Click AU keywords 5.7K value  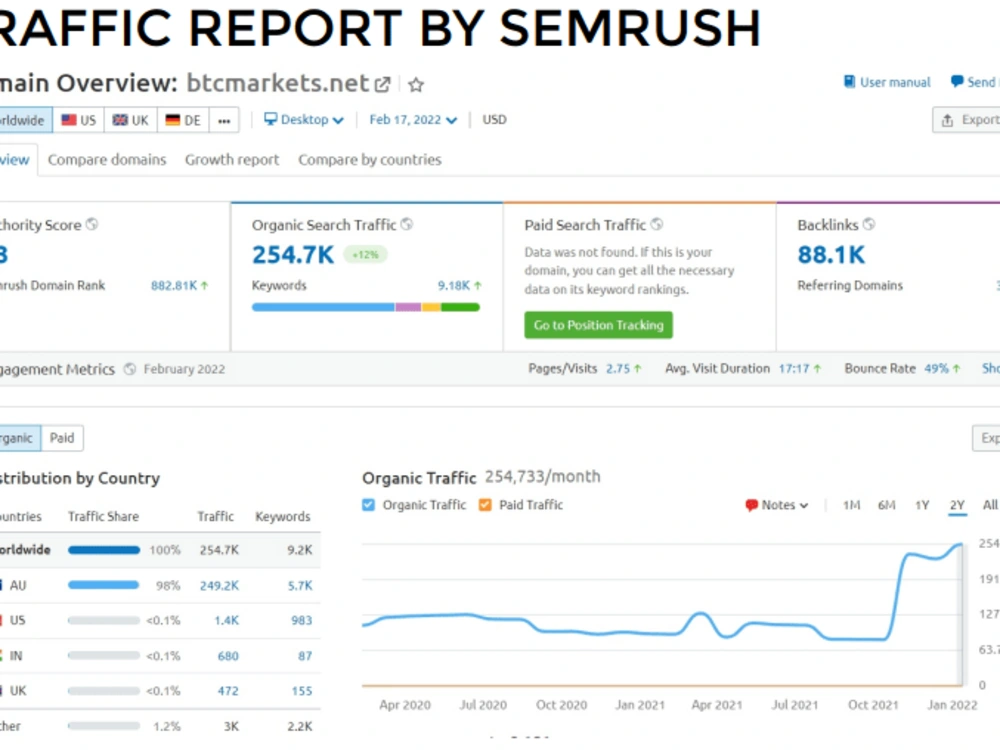point(300,585)
